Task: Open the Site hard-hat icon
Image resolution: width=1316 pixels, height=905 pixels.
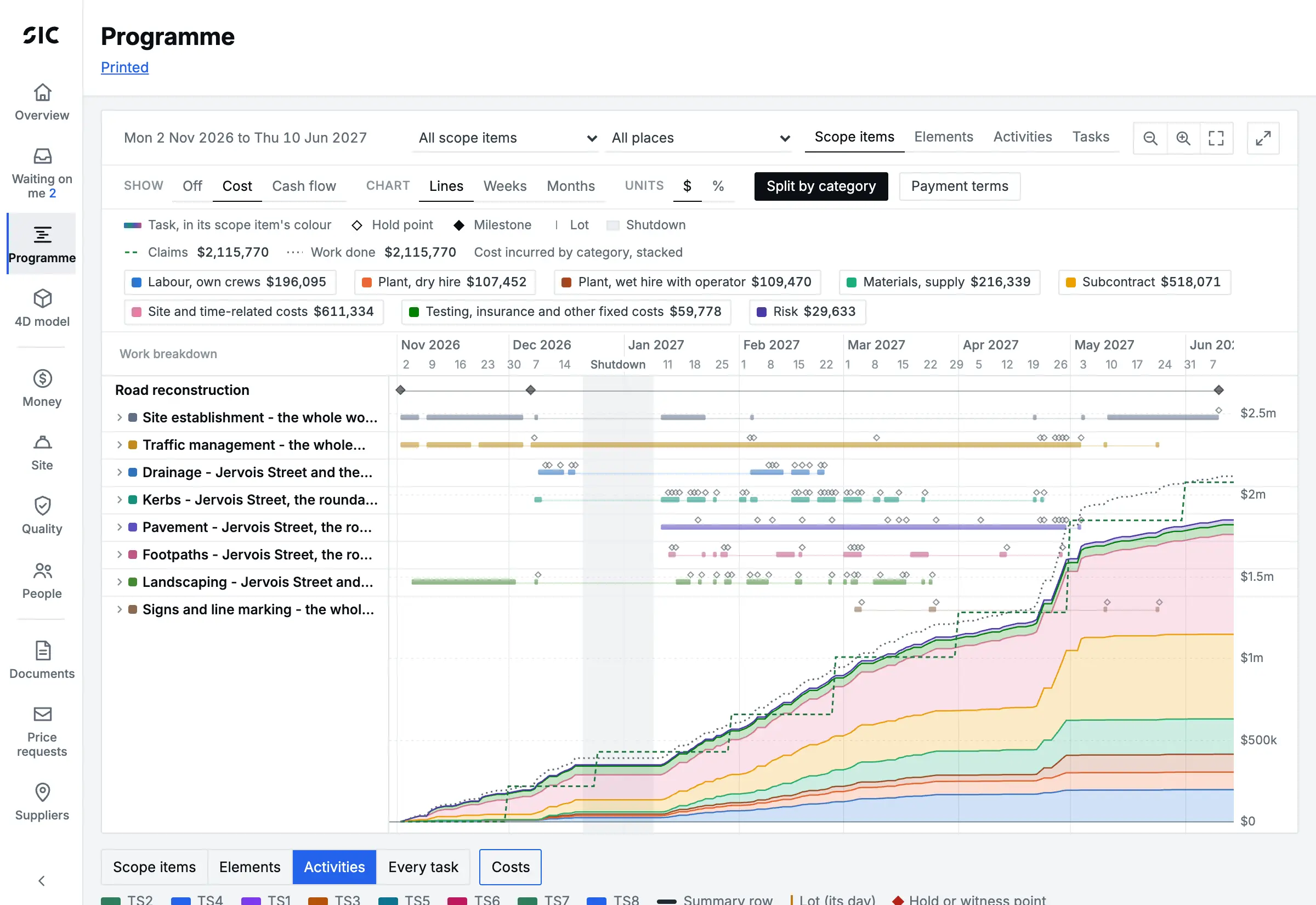Action: [x=43, y=442]
